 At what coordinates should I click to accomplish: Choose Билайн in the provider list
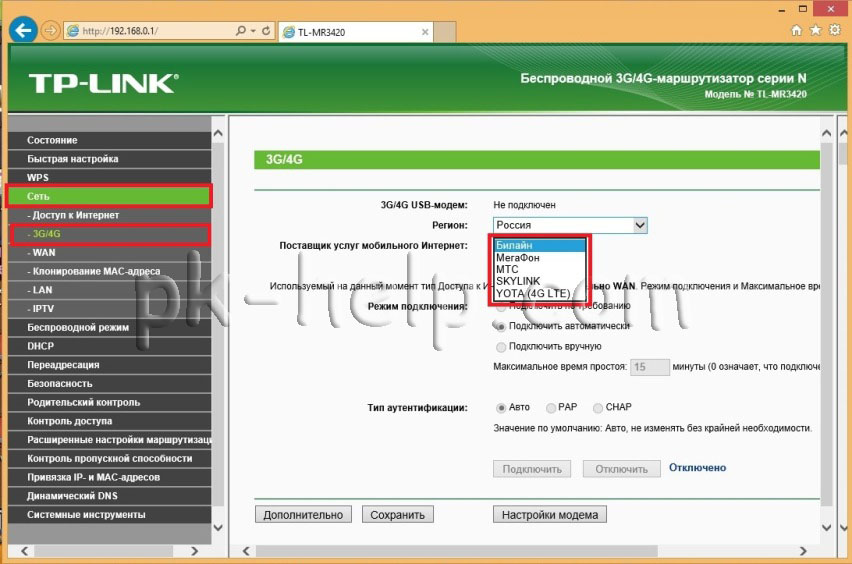point(540,246)
